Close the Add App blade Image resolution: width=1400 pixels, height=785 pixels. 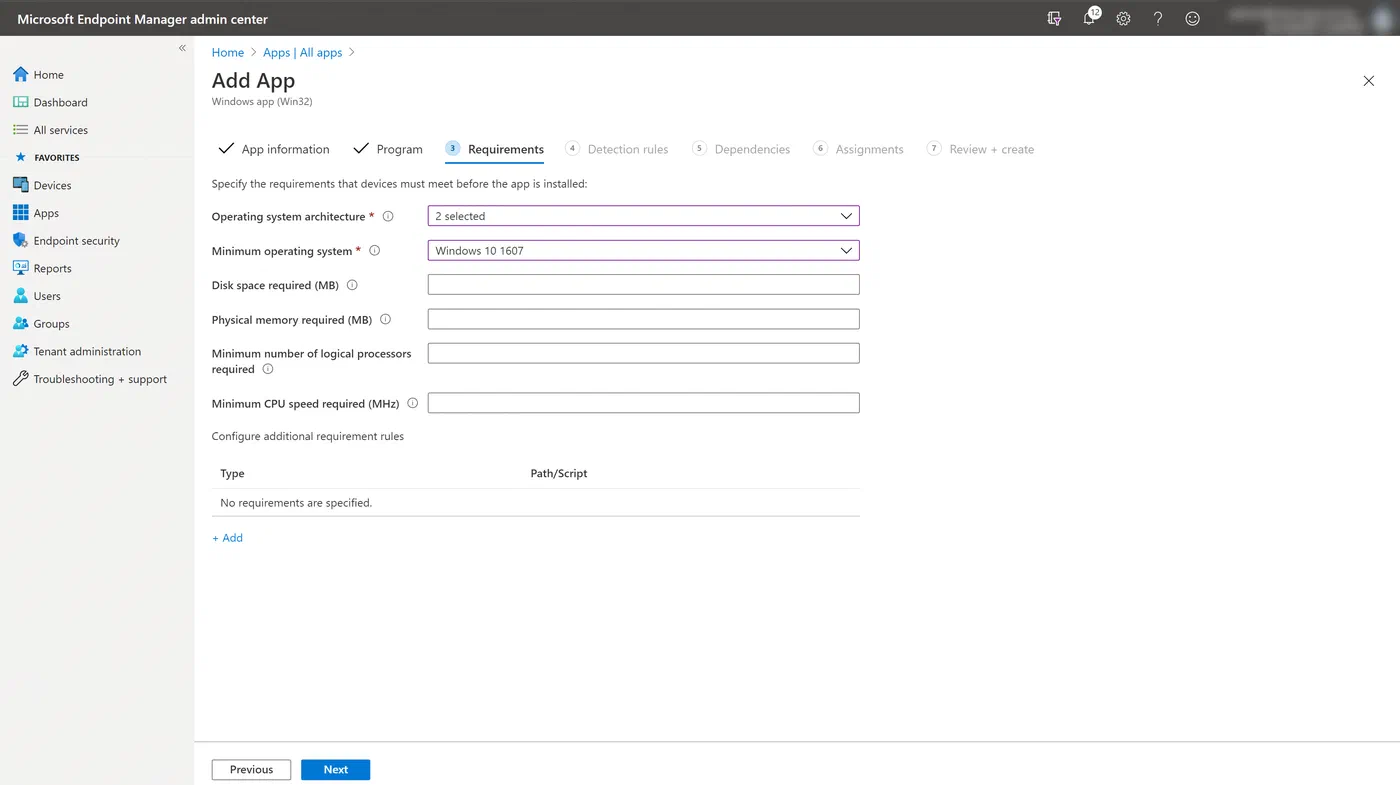(x=1369, y=81)
